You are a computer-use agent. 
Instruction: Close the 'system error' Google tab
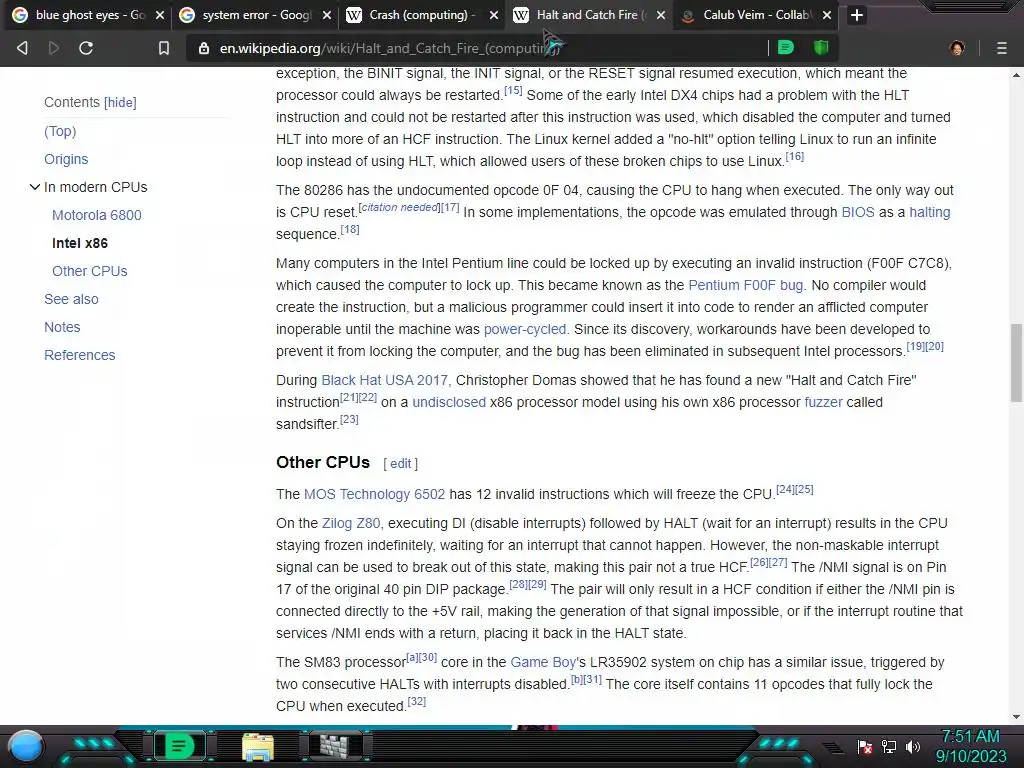point(327,15)
